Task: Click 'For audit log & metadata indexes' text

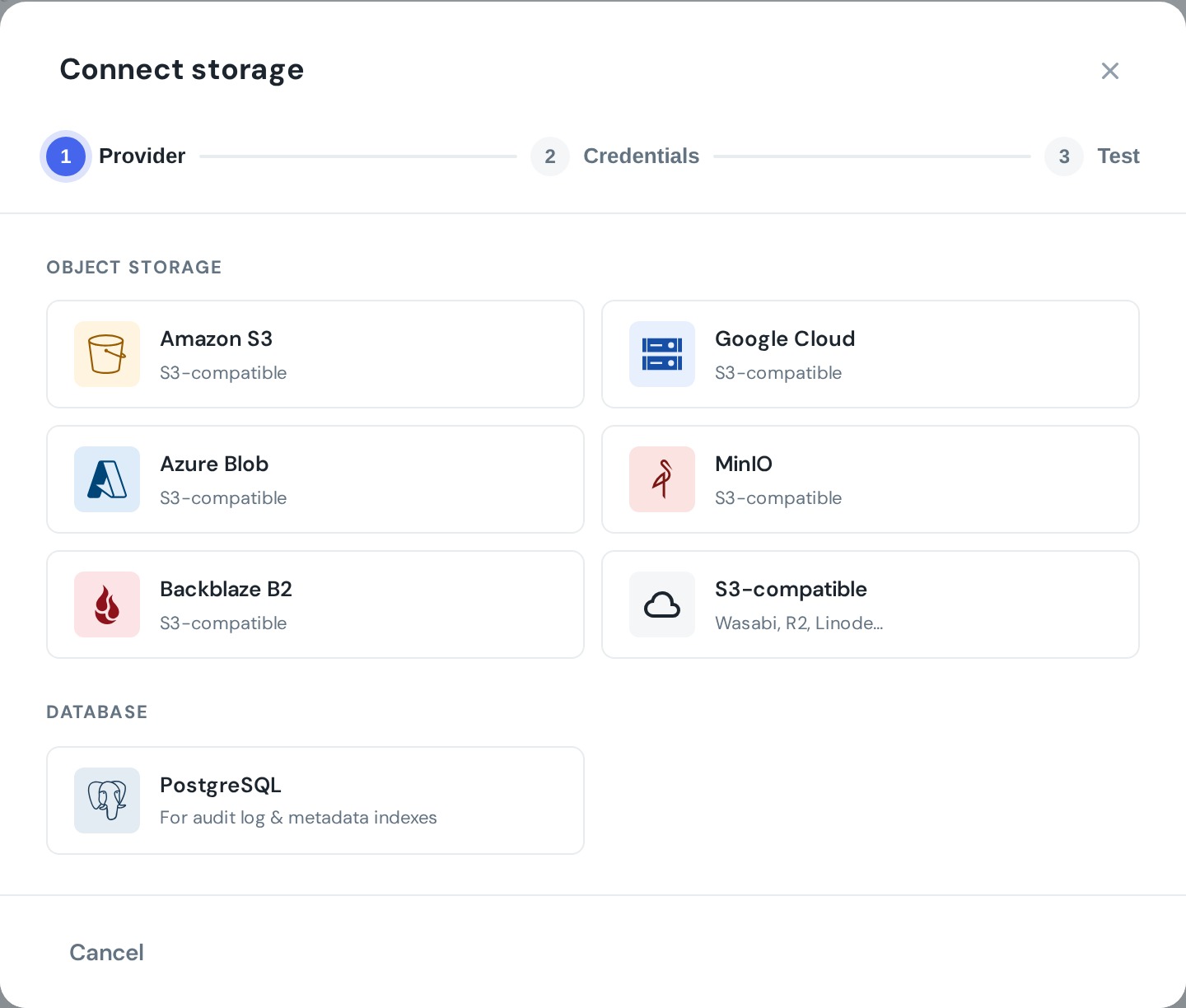Action: [x=298, y=817]
